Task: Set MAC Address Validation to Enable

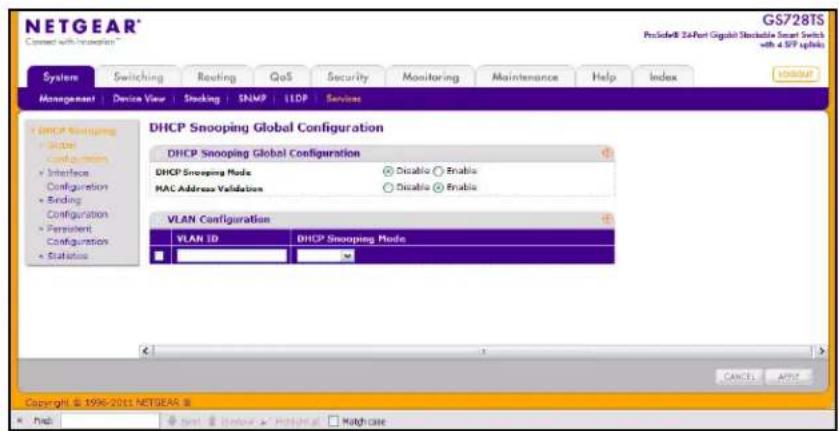Action: pos(438,187)
